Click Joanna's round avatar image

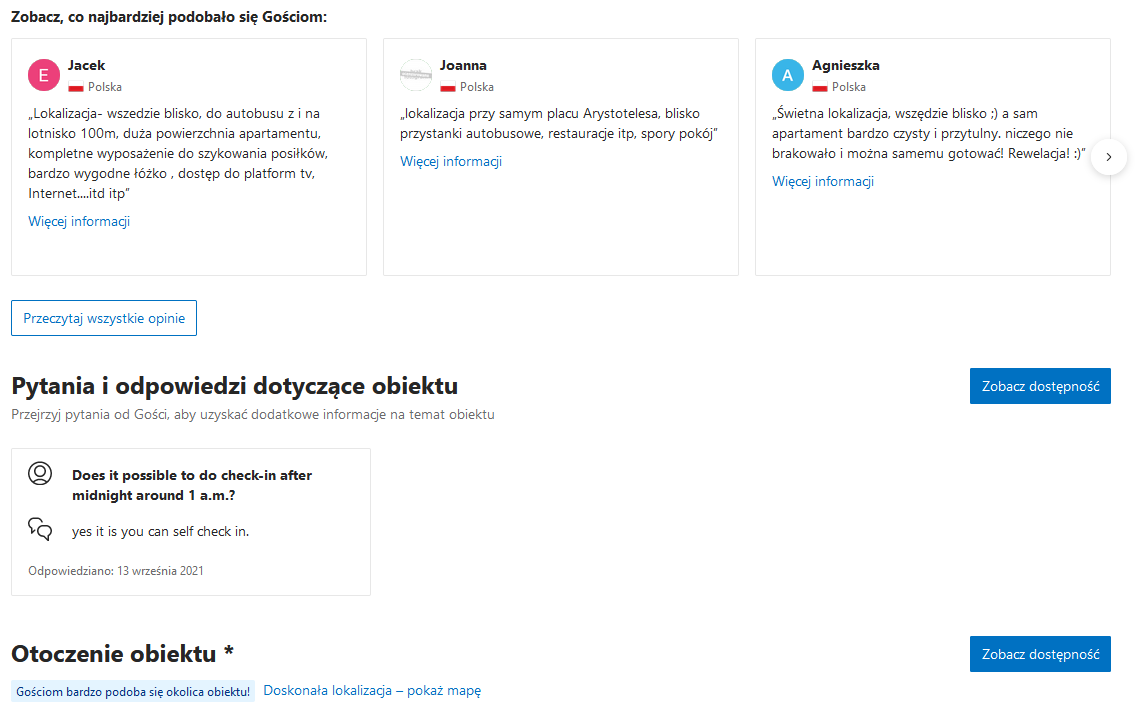[x=416, y=75]
